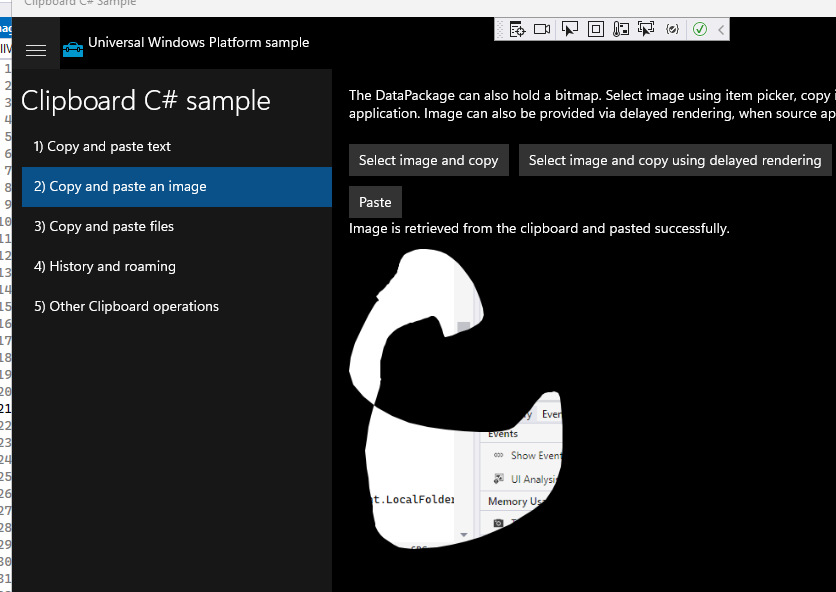Viewport: 836px width, 592px height.
Task: Collapse the in-app debug toolbar with the chevron
Action: [720, 29]
